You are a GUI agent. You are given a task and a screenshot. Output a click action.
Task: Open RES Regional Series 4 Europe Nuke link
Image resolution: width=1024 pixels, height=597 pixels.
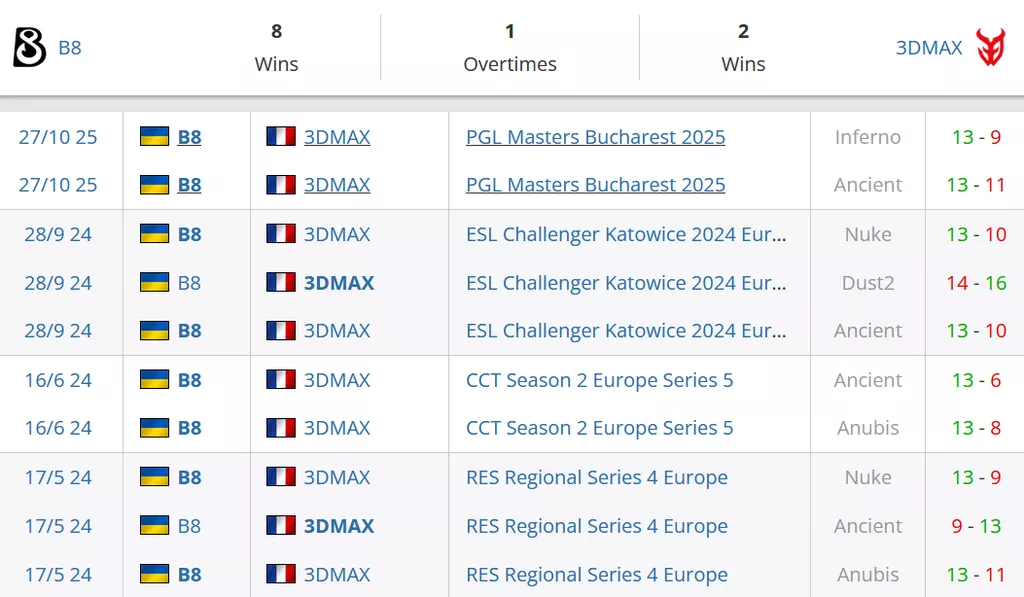point(596,477)
